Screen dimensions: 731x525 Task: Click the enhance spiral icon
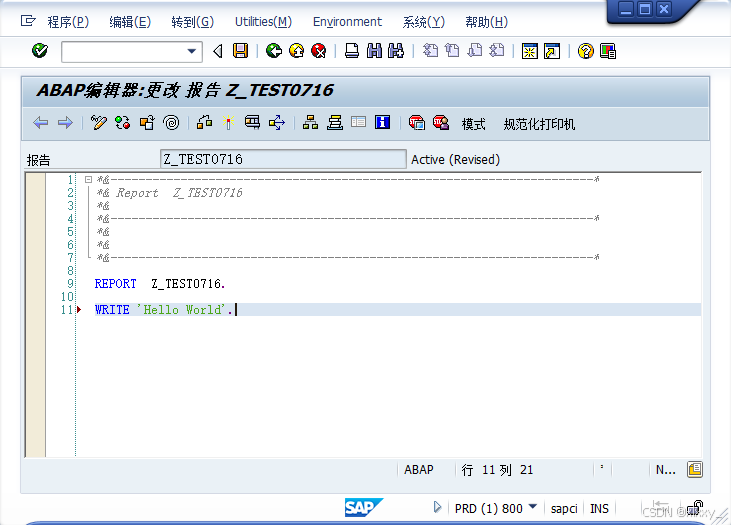[171, 123]
